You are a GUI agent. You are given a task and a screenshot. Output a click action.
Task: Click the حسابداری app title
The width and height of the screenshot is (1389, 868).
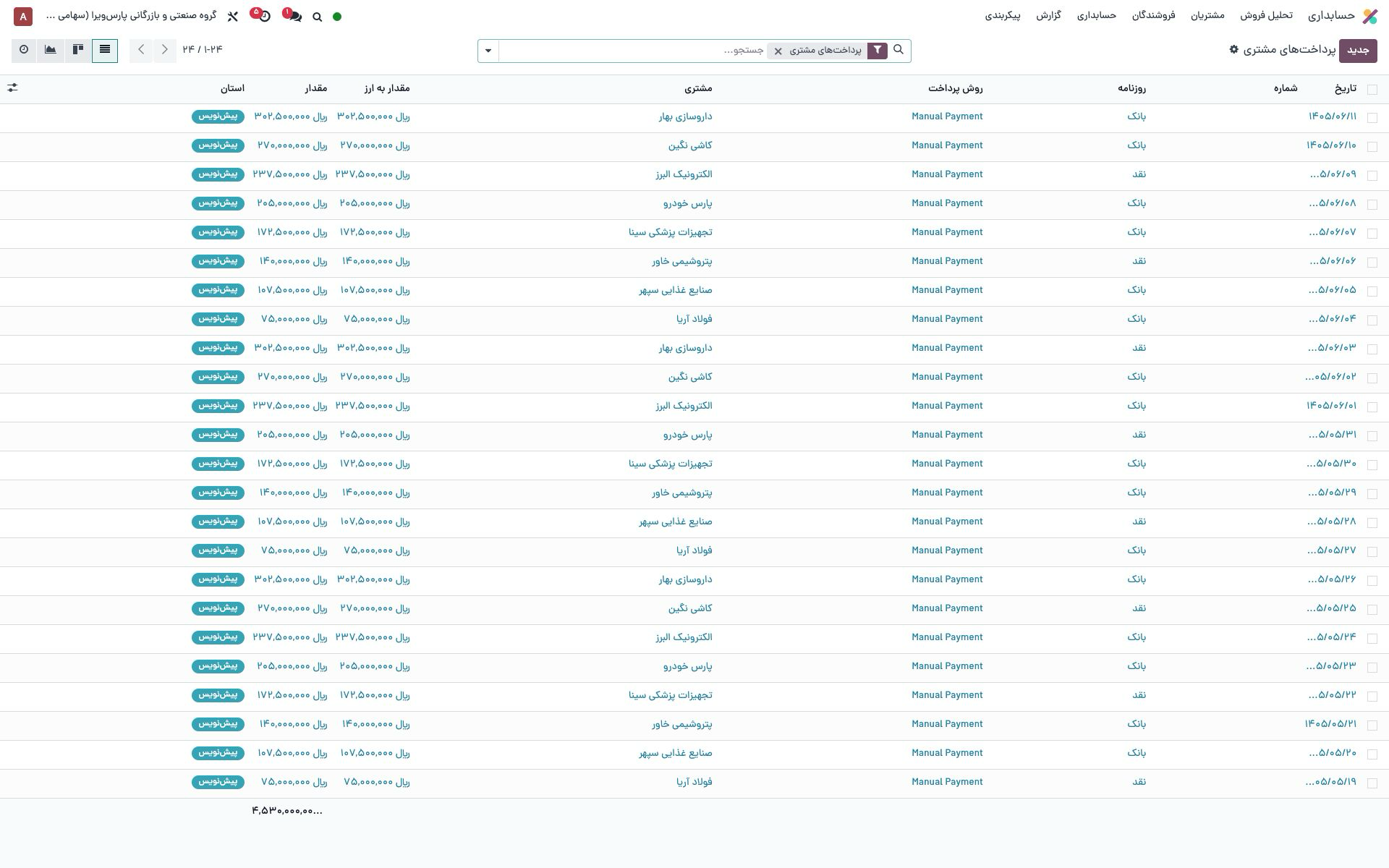coord(1331,16)
